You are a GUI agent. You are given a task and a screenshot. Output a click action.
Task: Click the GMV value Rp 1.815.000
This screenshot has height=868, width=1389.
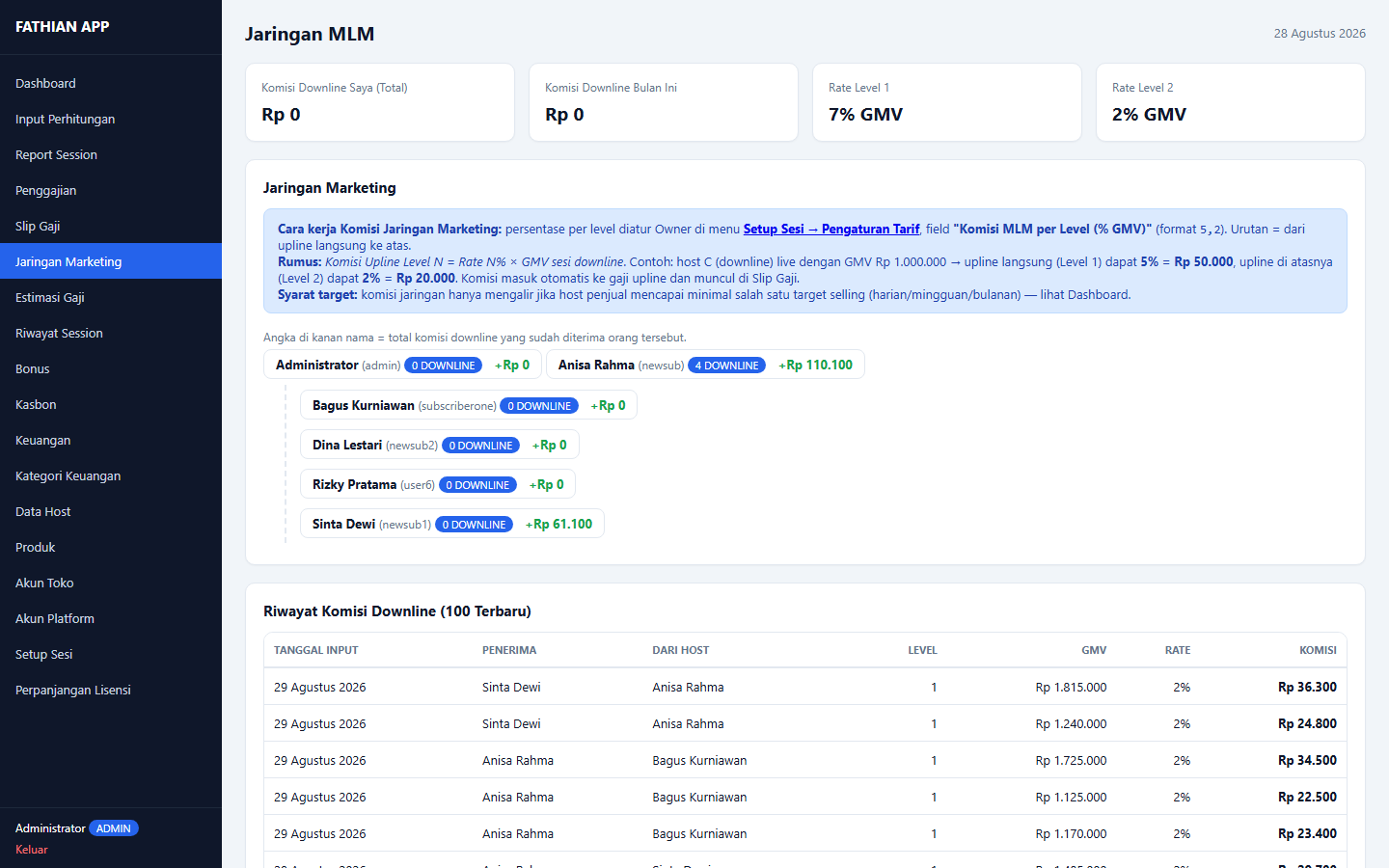coord(1072,688)
